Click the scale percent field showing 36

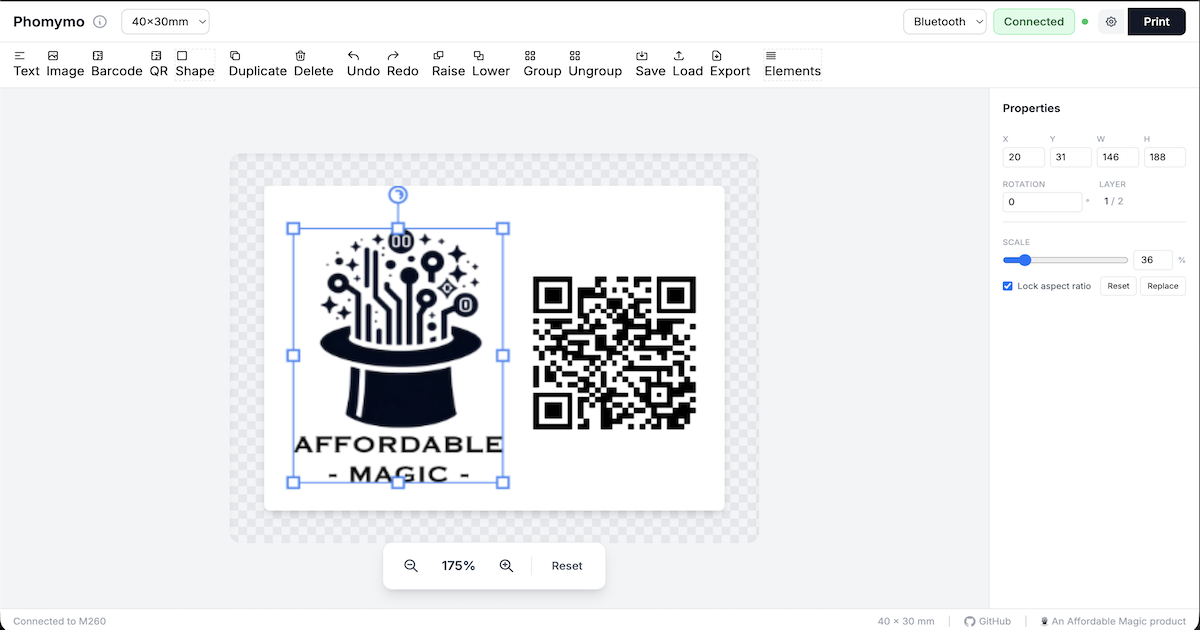pyautogui.click(x=1153, y=260)
